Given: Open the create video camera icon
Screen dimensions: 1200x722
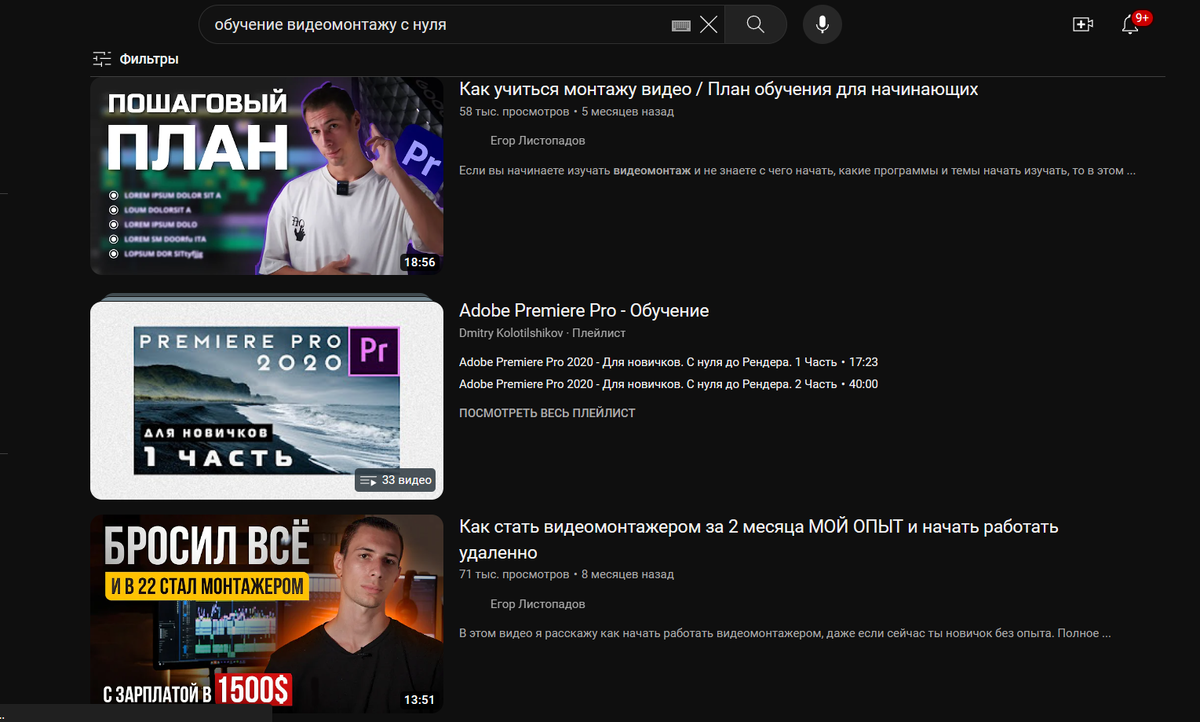Looking at the screenshot, I should [1082, 25].
